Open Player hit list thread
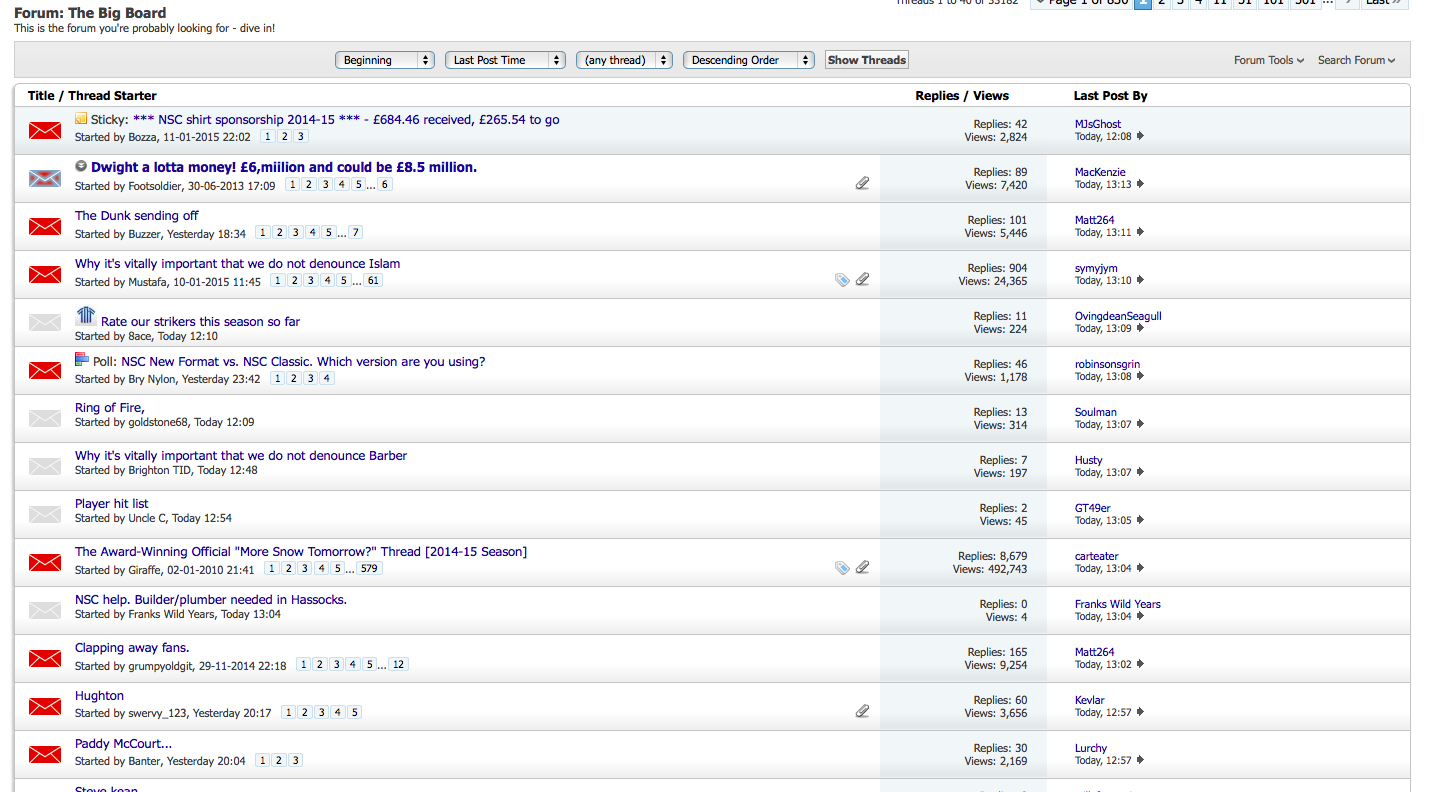The image size is (1430, 792). tap(112, 504)
